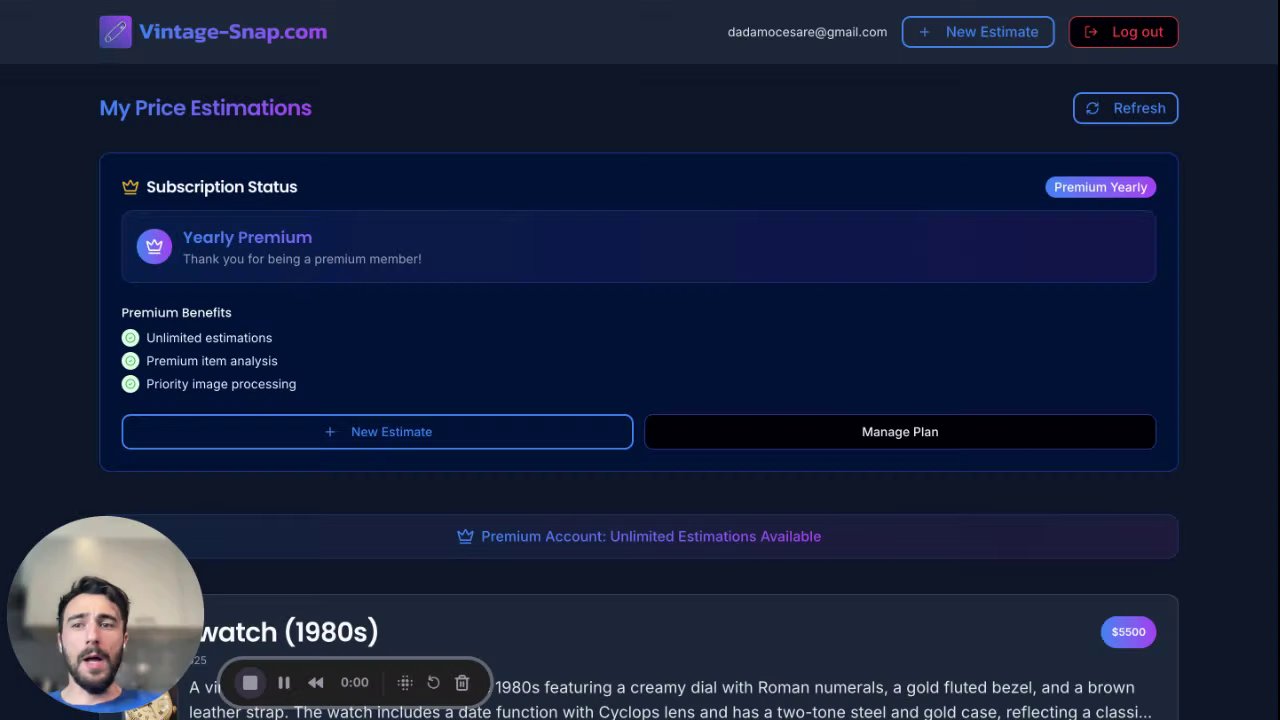Click the check icon beside Unlimited estimations
This screenshot has height=720, width=1280.
click(x=130, y=338)
